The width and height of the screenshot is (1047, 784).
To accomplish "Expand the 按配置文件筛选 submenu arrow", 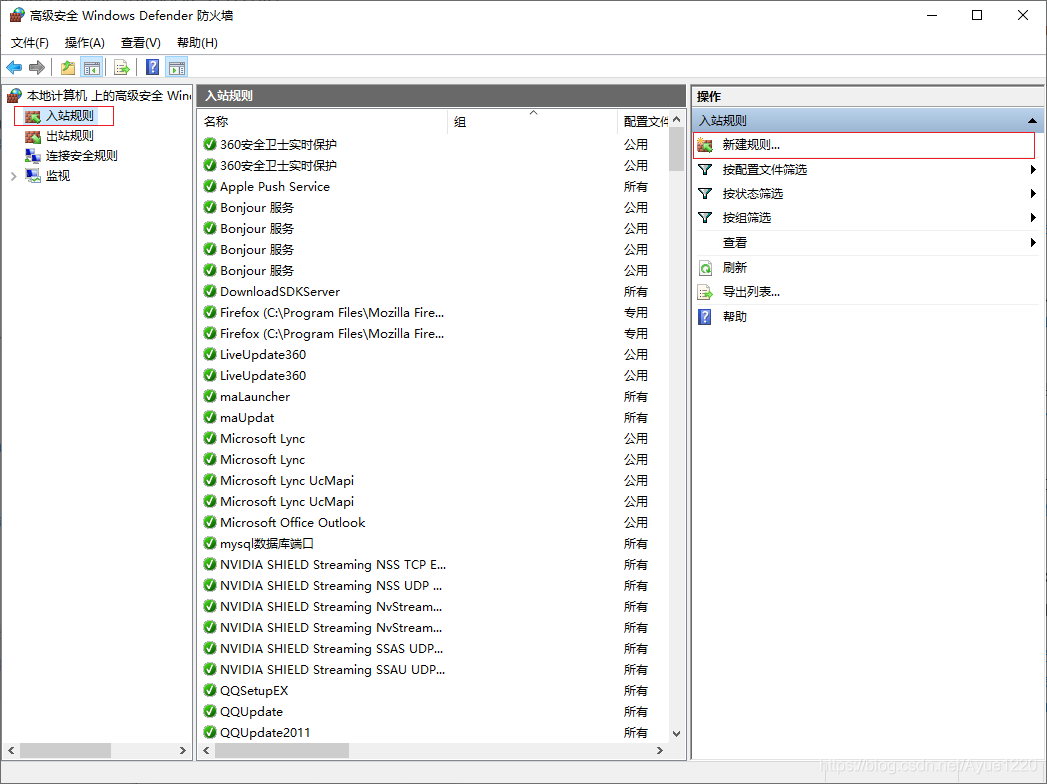I will [x=1033, y=170].
